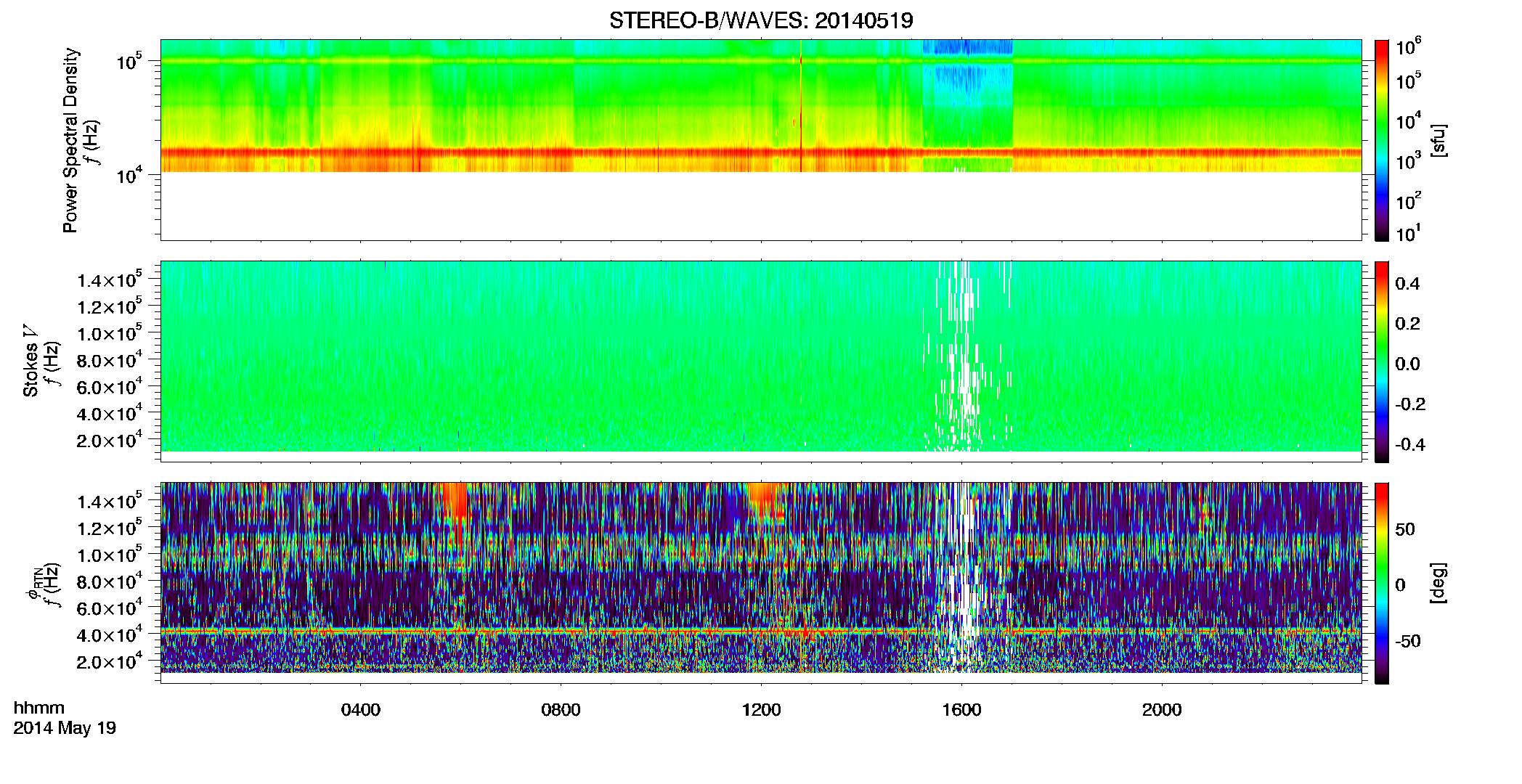1522x784 pixels.
Task: Click the "2000" time tick label
Action: pyautogui.click(x=1163, y=710)
